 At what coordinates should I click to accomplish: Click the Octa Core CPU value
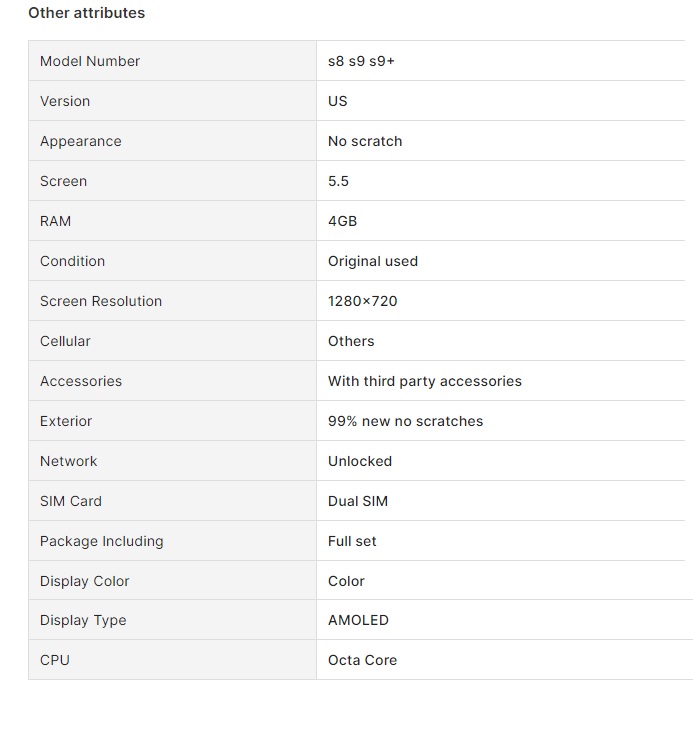click(362, 660)
